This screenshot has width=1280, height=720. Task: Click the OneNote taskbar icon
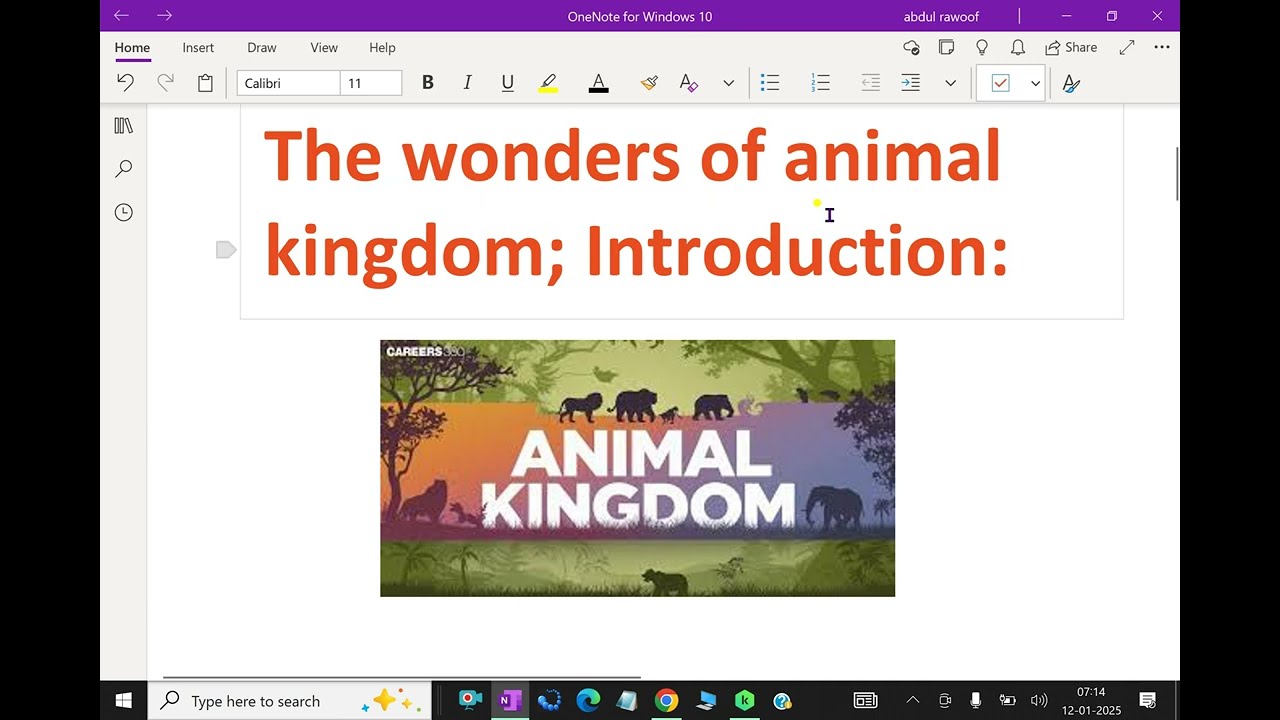tap(510, 701)
